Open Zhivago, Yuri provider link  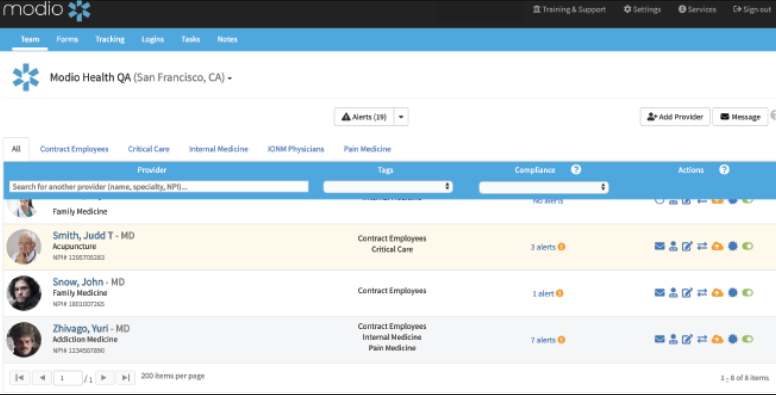80,328
